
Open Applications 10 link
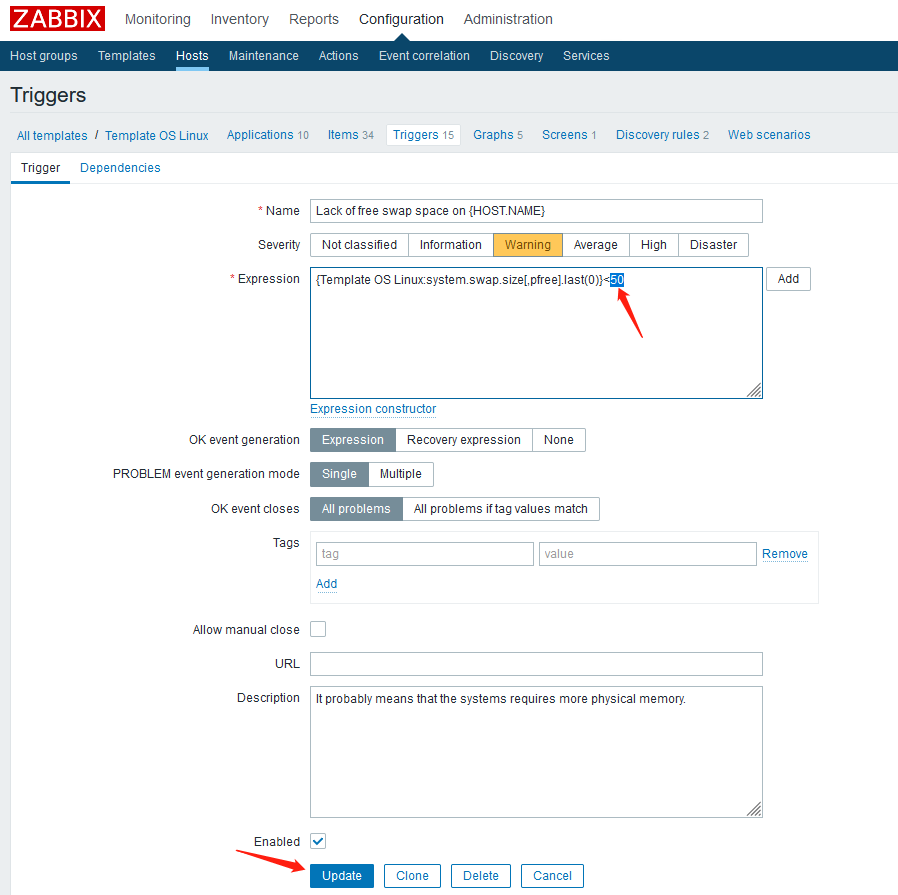coord(267,135)
